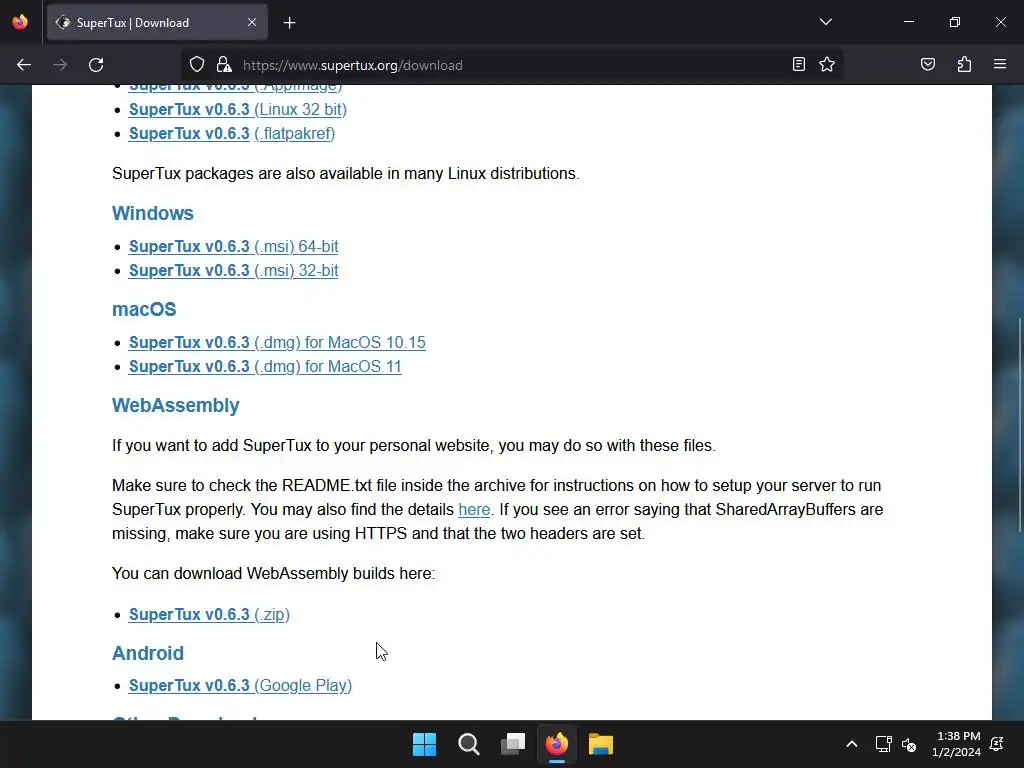The height and width of the screenshot is (768, 1024).
Task: Close the SuperTux Download tab
Action: tap(252, 22)
